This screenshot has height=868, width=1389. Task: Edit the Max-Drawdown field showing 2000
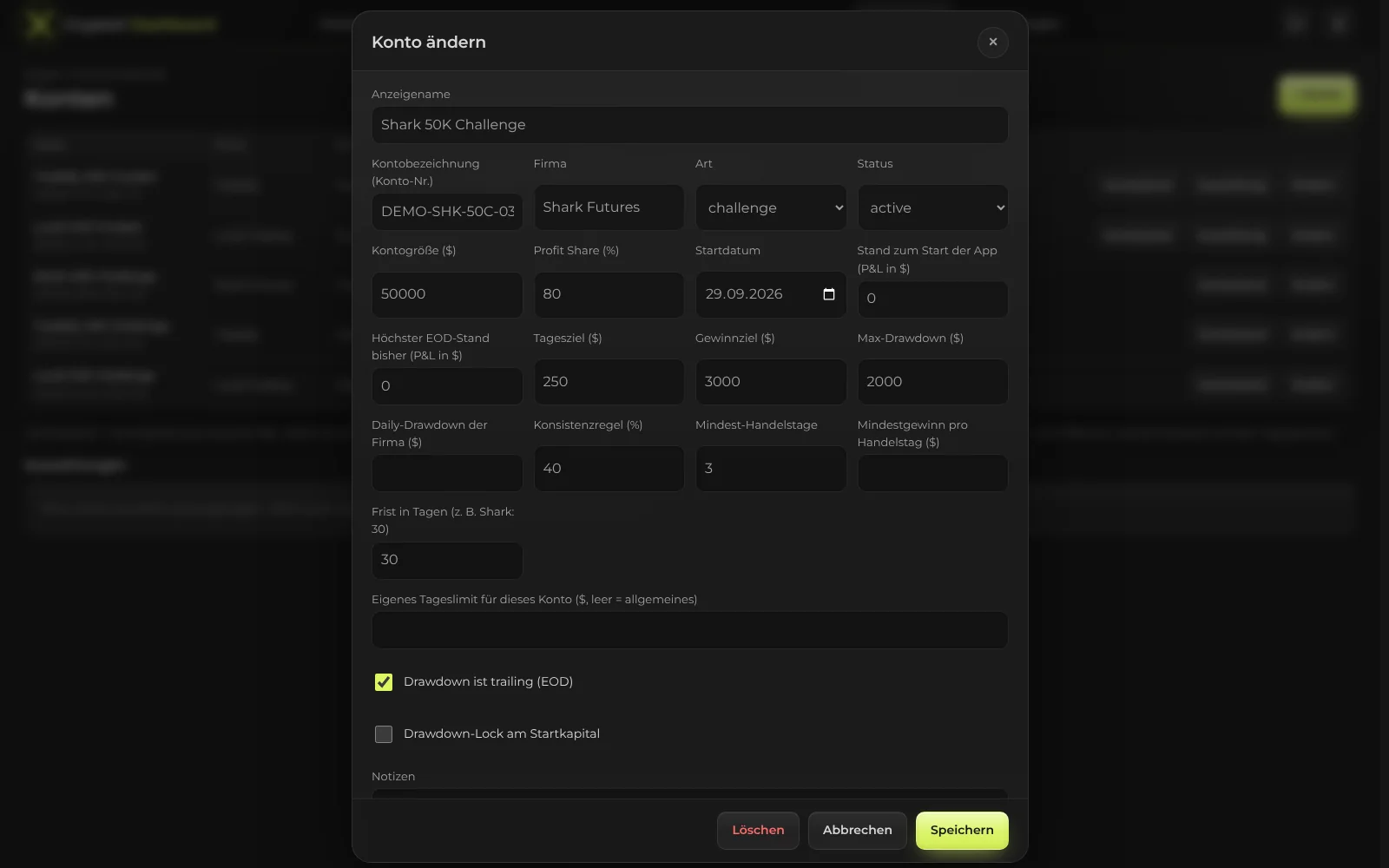point(932,382)
